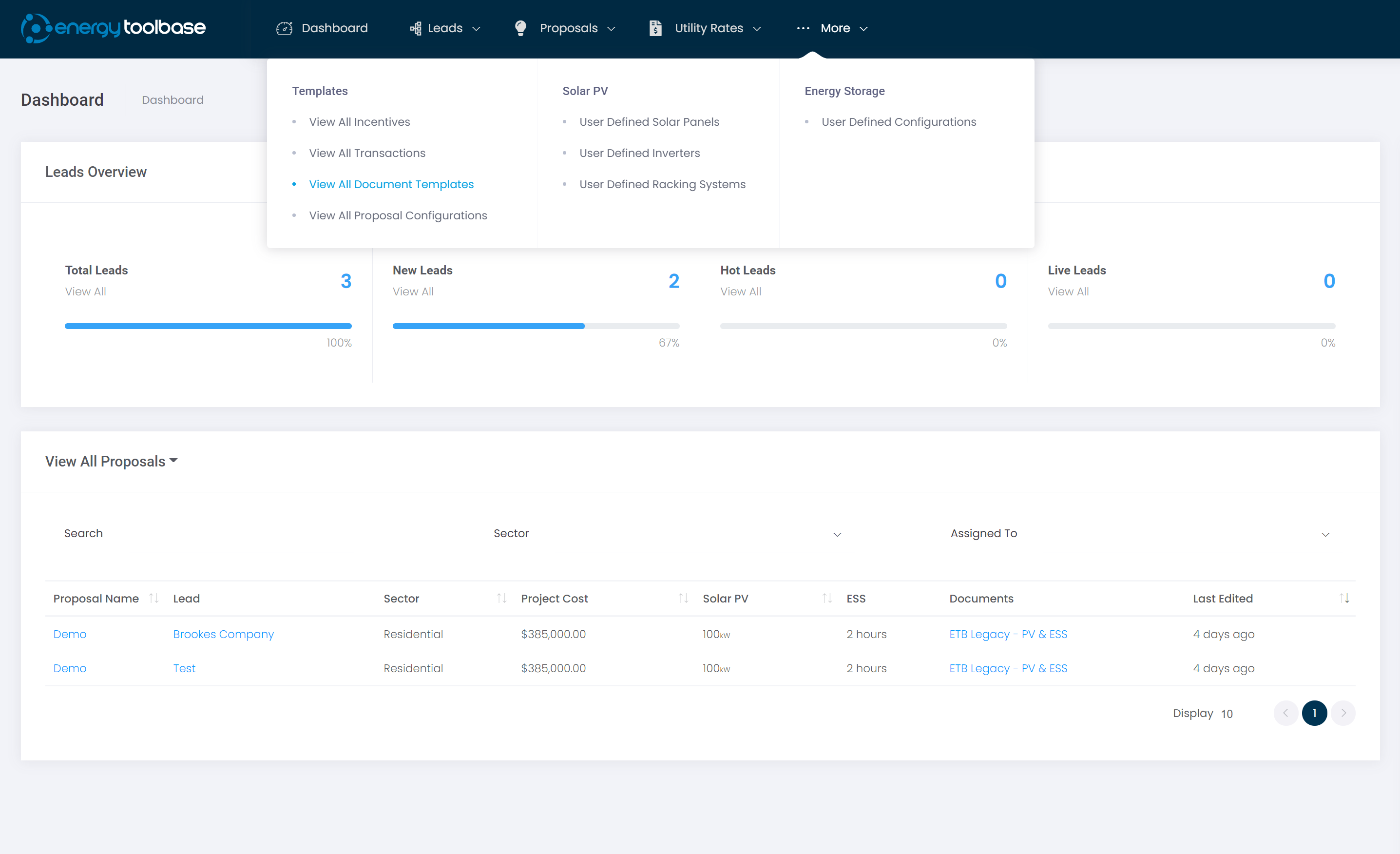Open User Defined Racking Systems

(x=662, y=184)
